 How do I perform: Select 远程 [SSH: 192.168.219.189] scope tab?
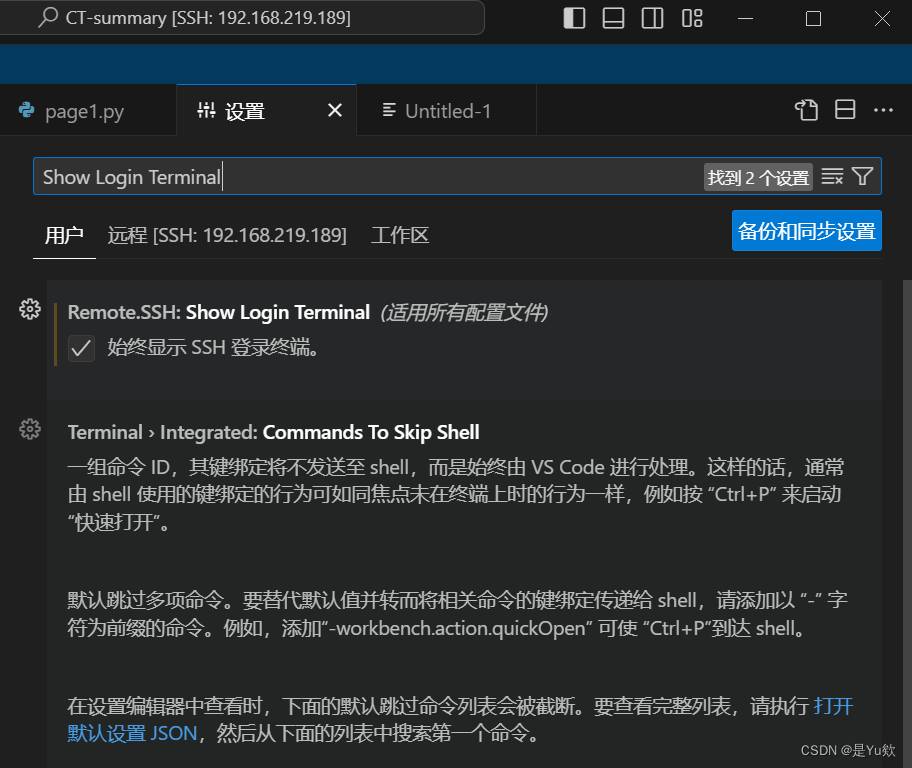(x=227, y=235)
